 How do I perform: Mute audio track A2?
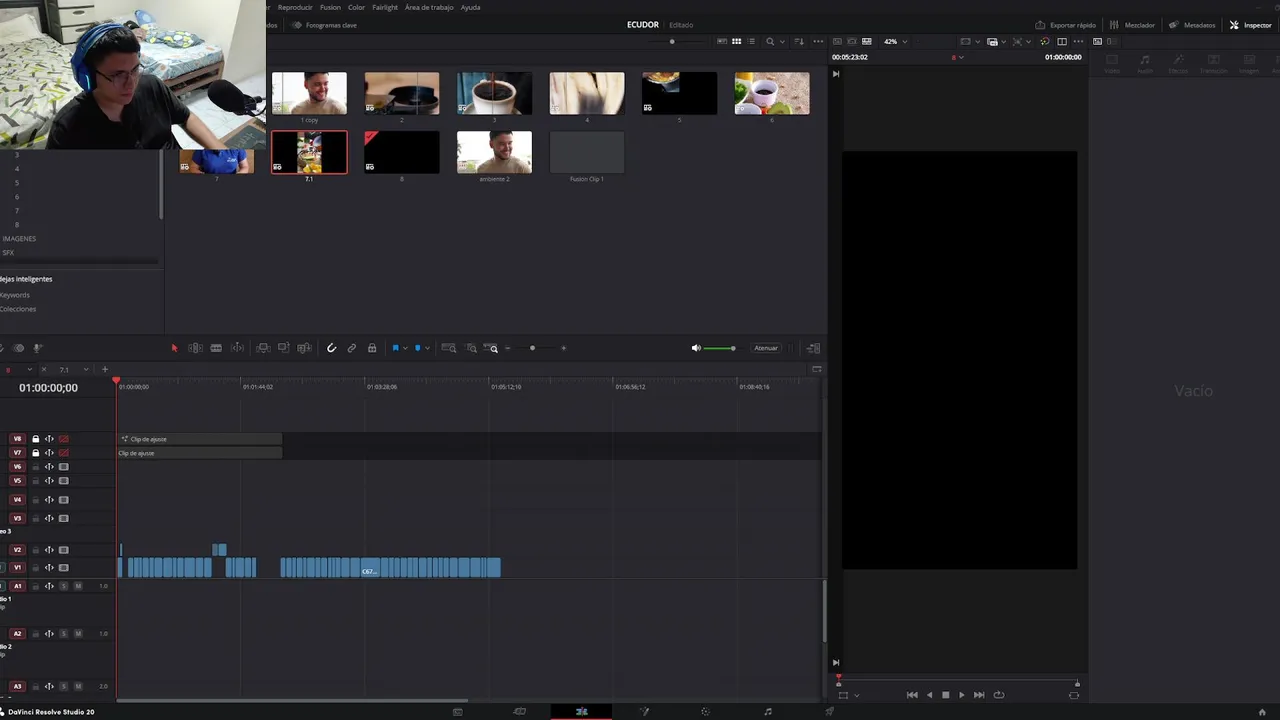[x=78, y=634]
